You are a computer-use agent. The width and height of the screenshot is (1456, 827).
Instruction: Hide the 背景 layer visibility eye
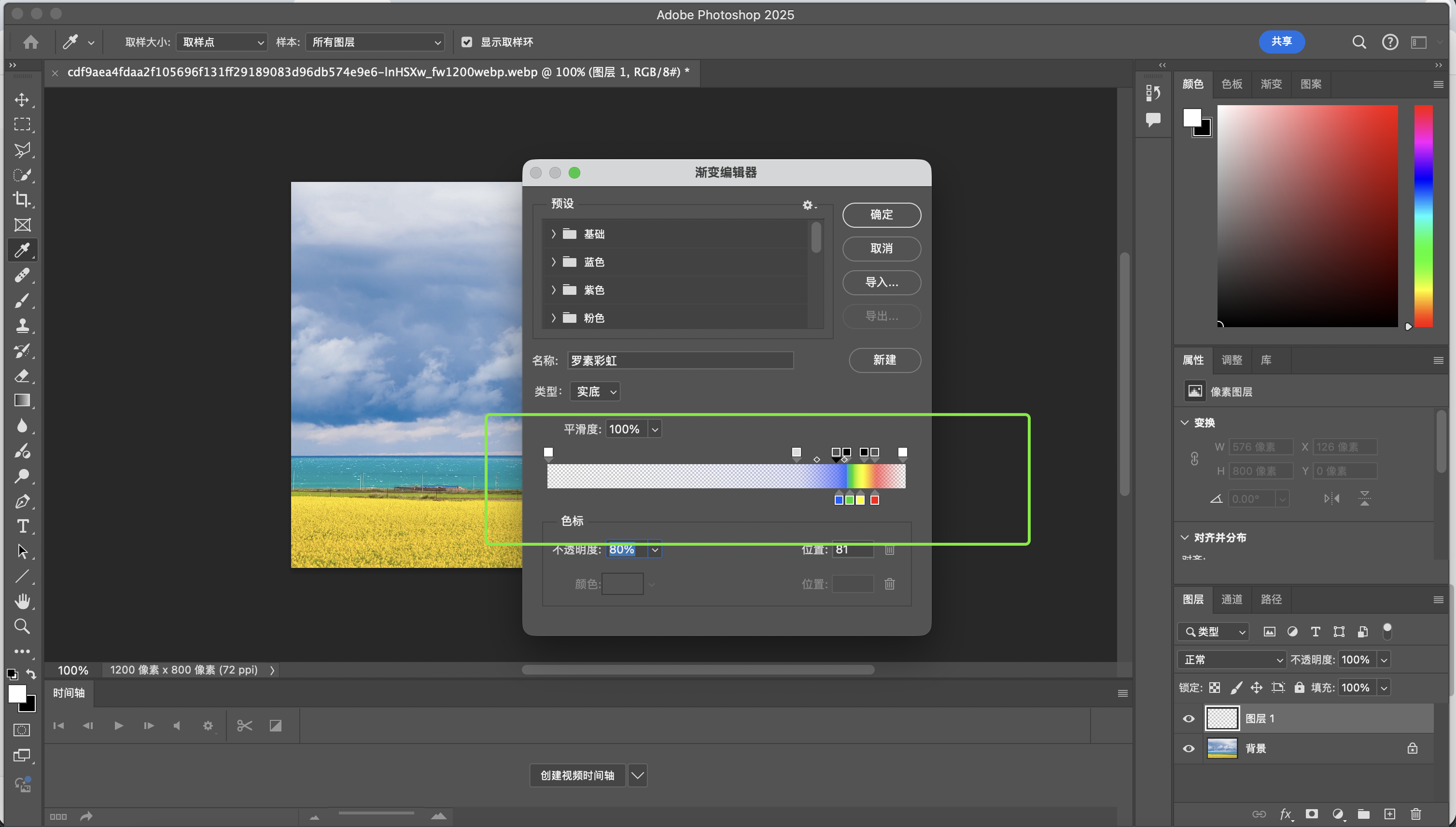[x=1189, y=749]
